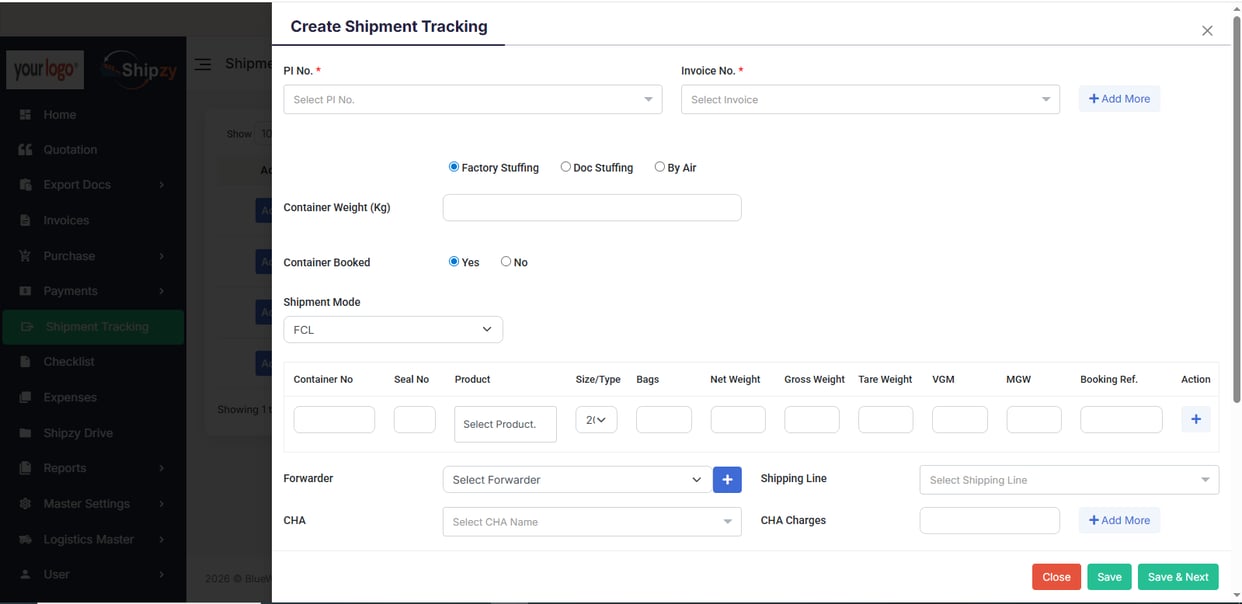The height and width of the screenshot is (604, 1242).
Task: Open Checklist from the sidebar
Action: coord(69,362)
